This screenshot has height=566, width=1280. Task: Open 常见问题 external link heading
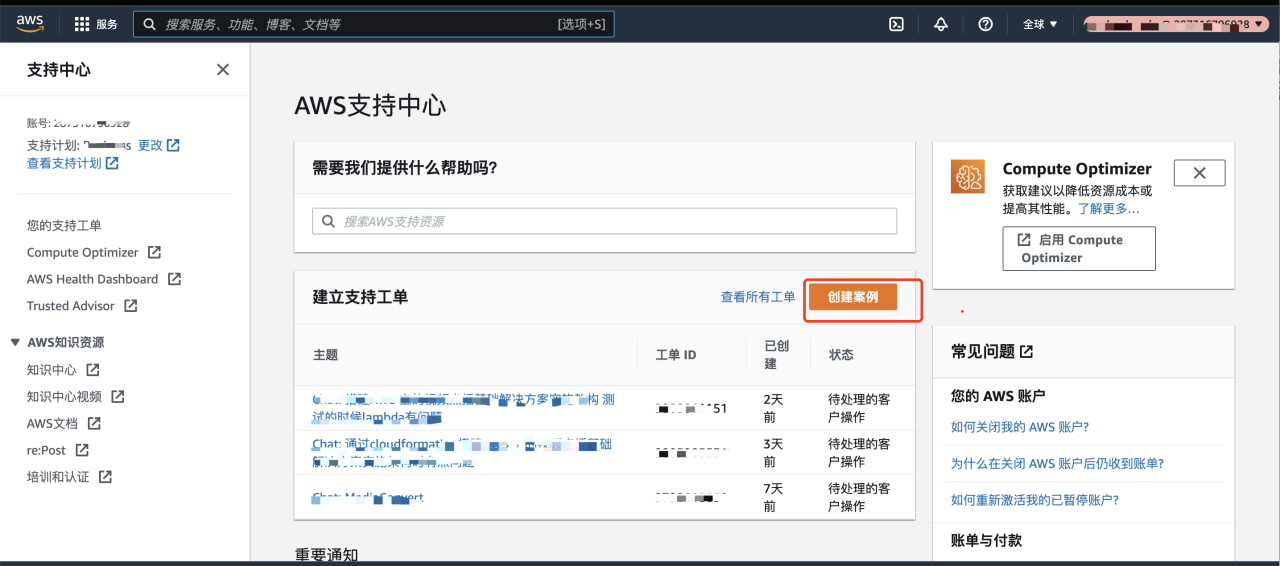(992, 352)
